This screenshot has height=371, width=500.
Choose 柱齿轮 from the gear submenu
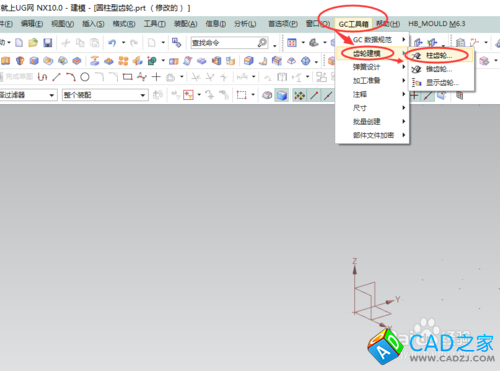440,56
